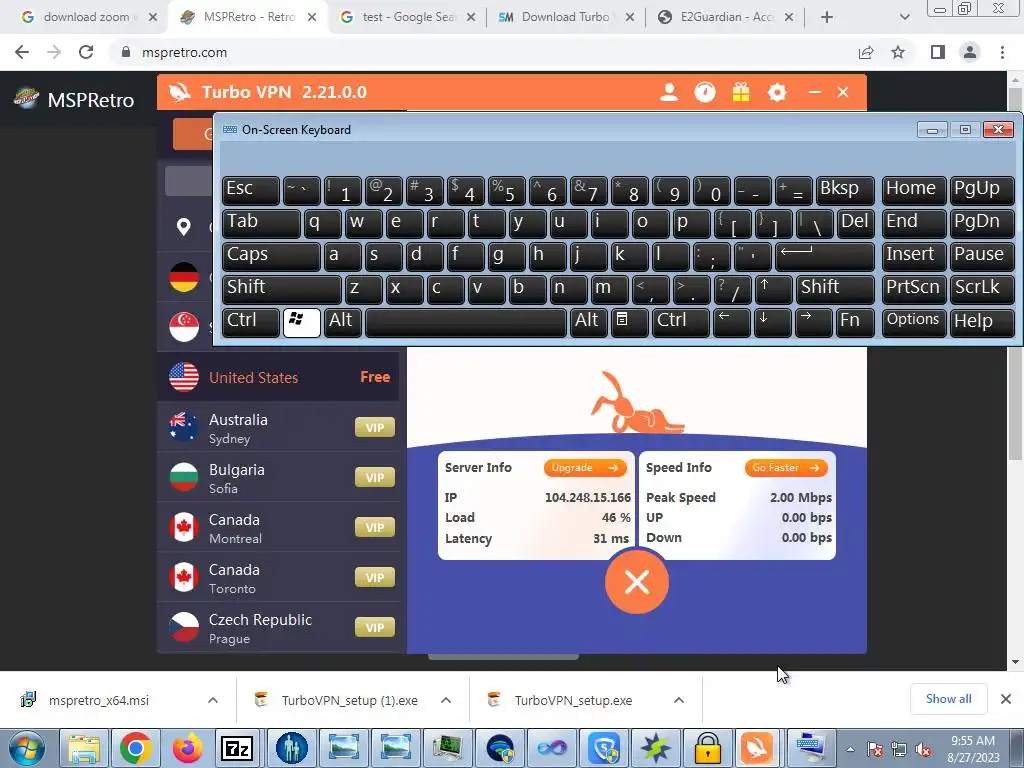Toggle right Alt key on keyboard
1024x768 pixels.
[588, 322]
